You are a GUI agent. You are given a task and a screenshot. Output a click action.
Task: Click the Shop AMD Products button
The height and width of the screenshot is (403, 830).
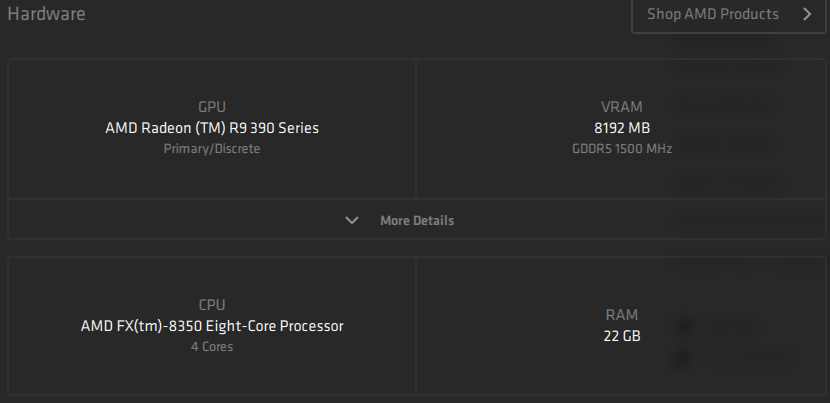click(712, 14)
